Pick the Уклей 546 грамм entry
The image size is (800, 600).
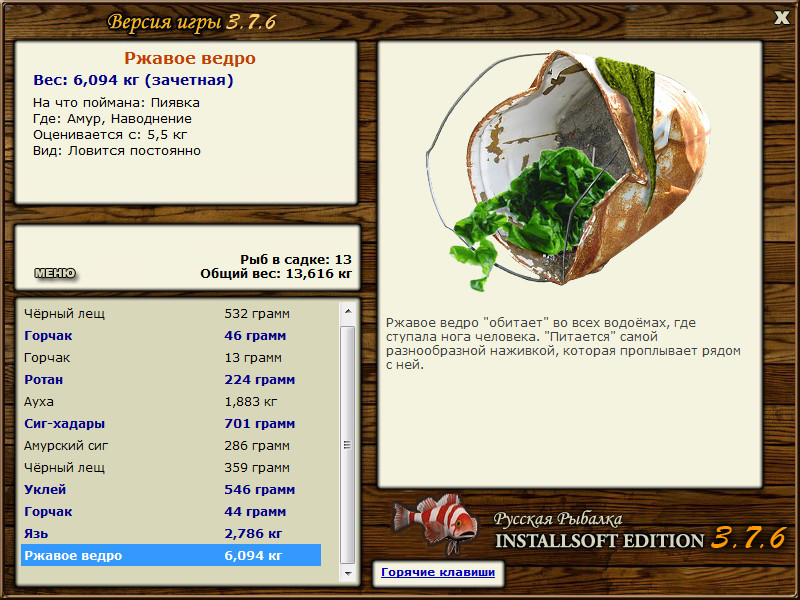pos(171,489)
